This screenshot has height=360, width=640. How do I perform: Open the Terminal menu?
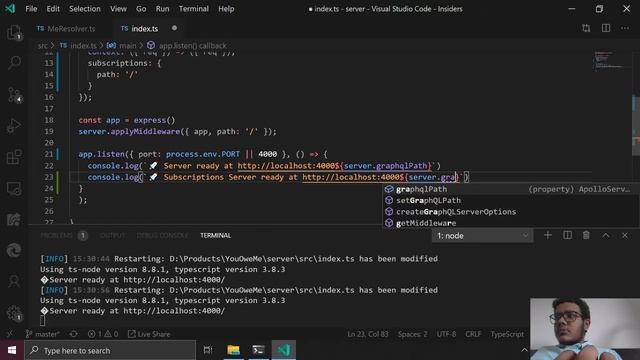[193, 9]
